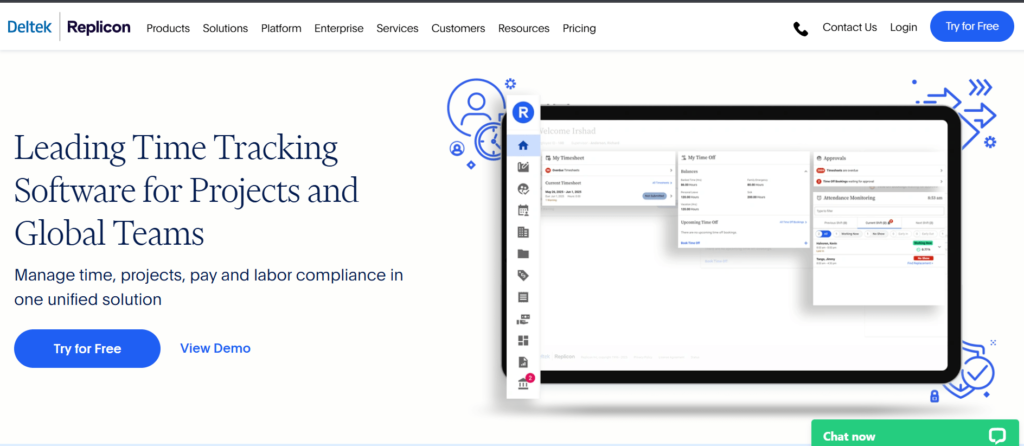Click the price tag sidebar icon
Screen dimensions: 1024x446
523,275
